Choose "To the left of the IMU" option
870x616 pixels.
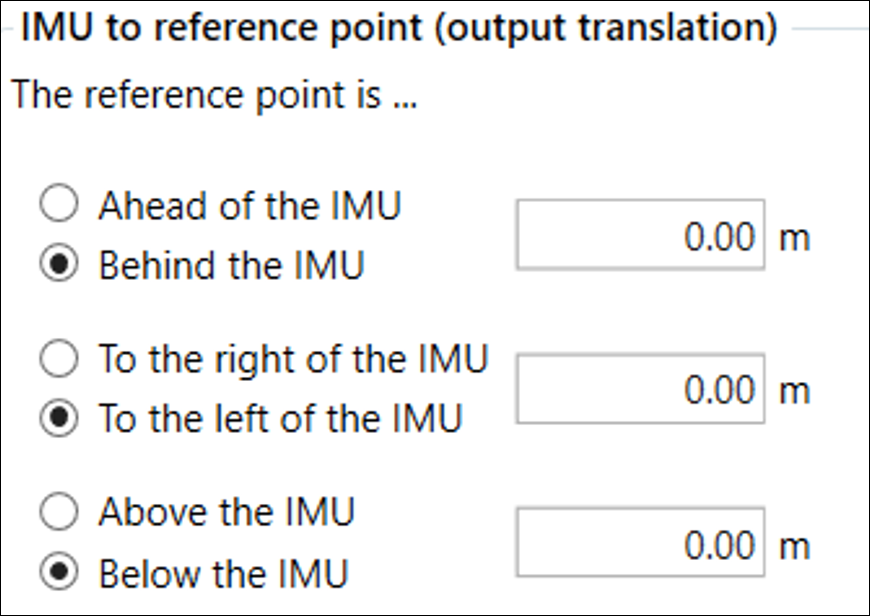pyautogui.click(x=60, y=417)
